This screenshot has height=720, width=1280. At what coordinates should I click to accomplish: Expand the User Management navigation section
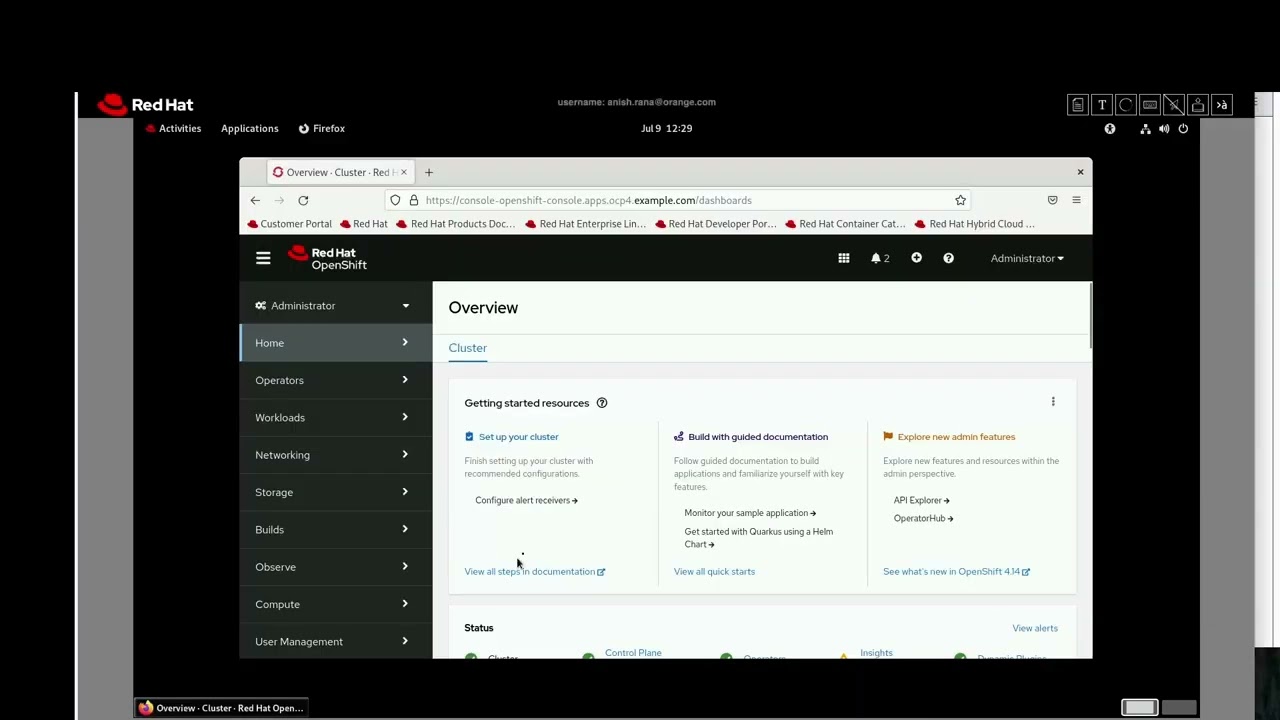pyautogui.click(x=335, y=641)
